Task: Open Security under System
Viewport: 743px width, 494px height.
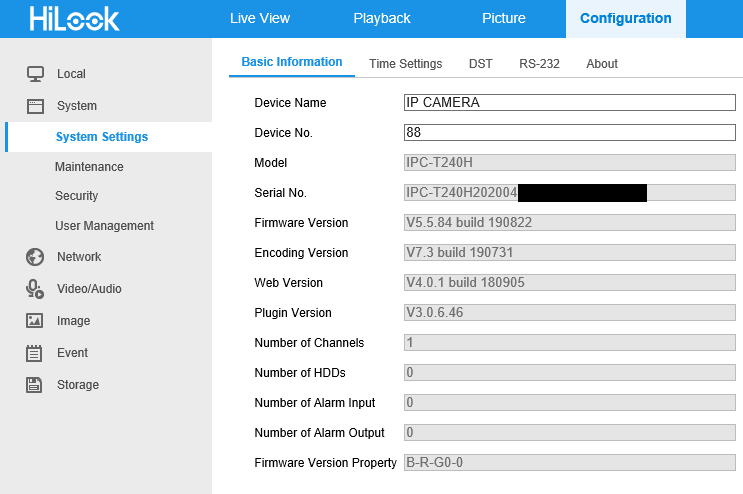Action: click(x=76, y=196)
